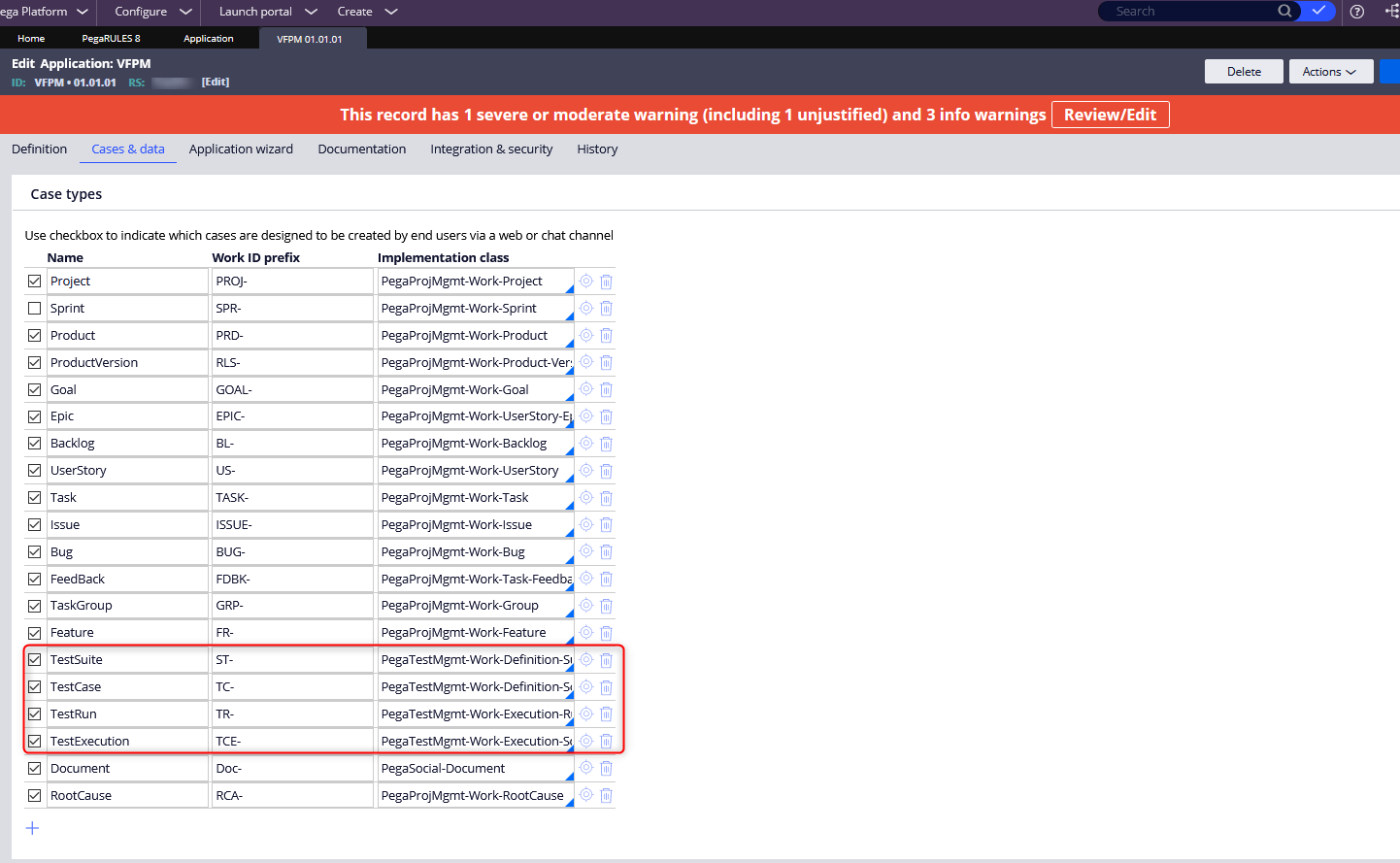Open class target icon for Task row

pos(586,497)
